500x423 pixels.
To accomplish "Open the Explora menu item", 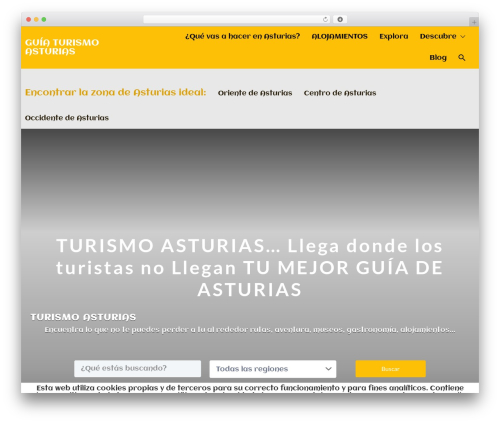I will click(394, 36).
